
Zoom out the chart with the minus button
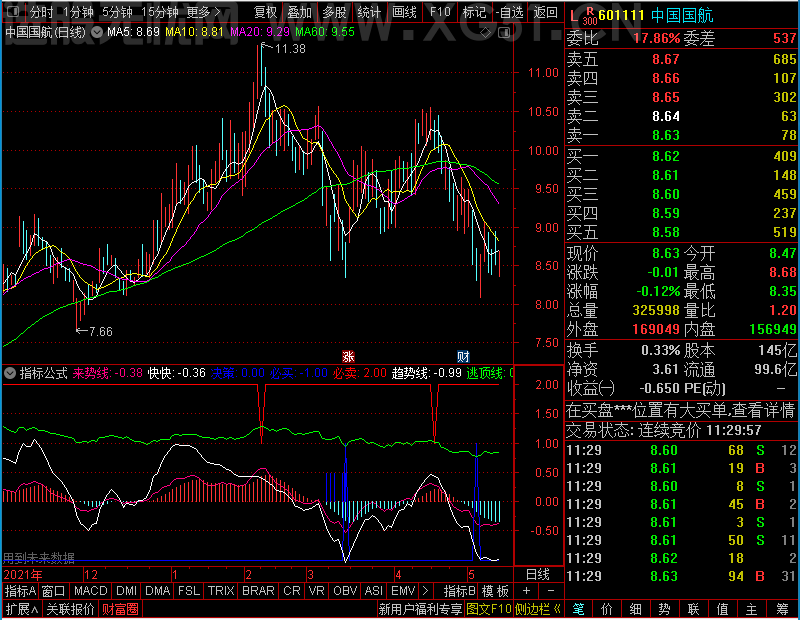(551, 591)
